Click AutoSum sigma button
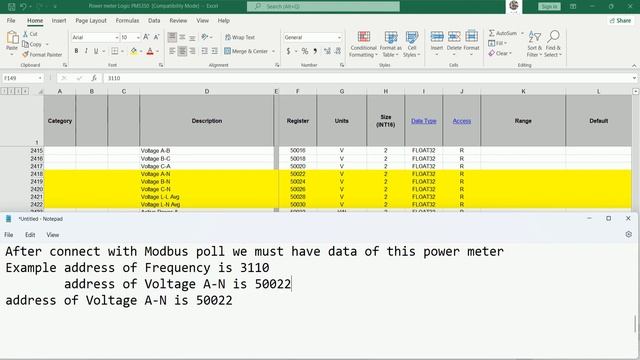The width and height of the screenshot is (640, 360). pyautogui.click(x=502, y=33)
